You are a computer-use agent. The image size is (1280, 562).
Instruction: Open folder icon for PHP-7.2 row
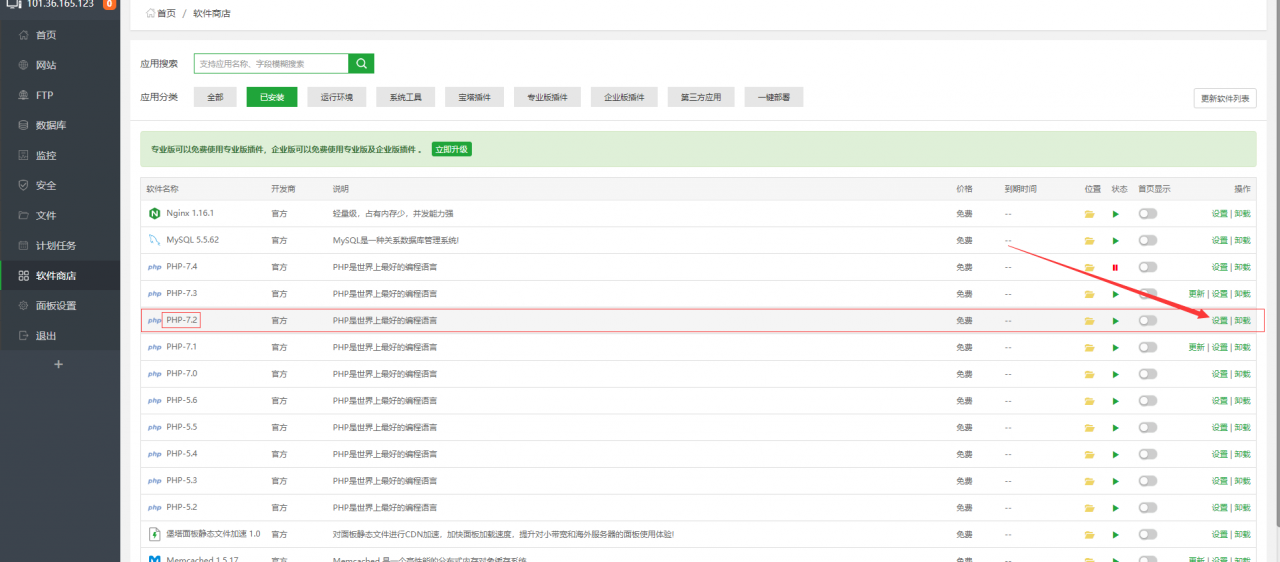(1090, 321)
